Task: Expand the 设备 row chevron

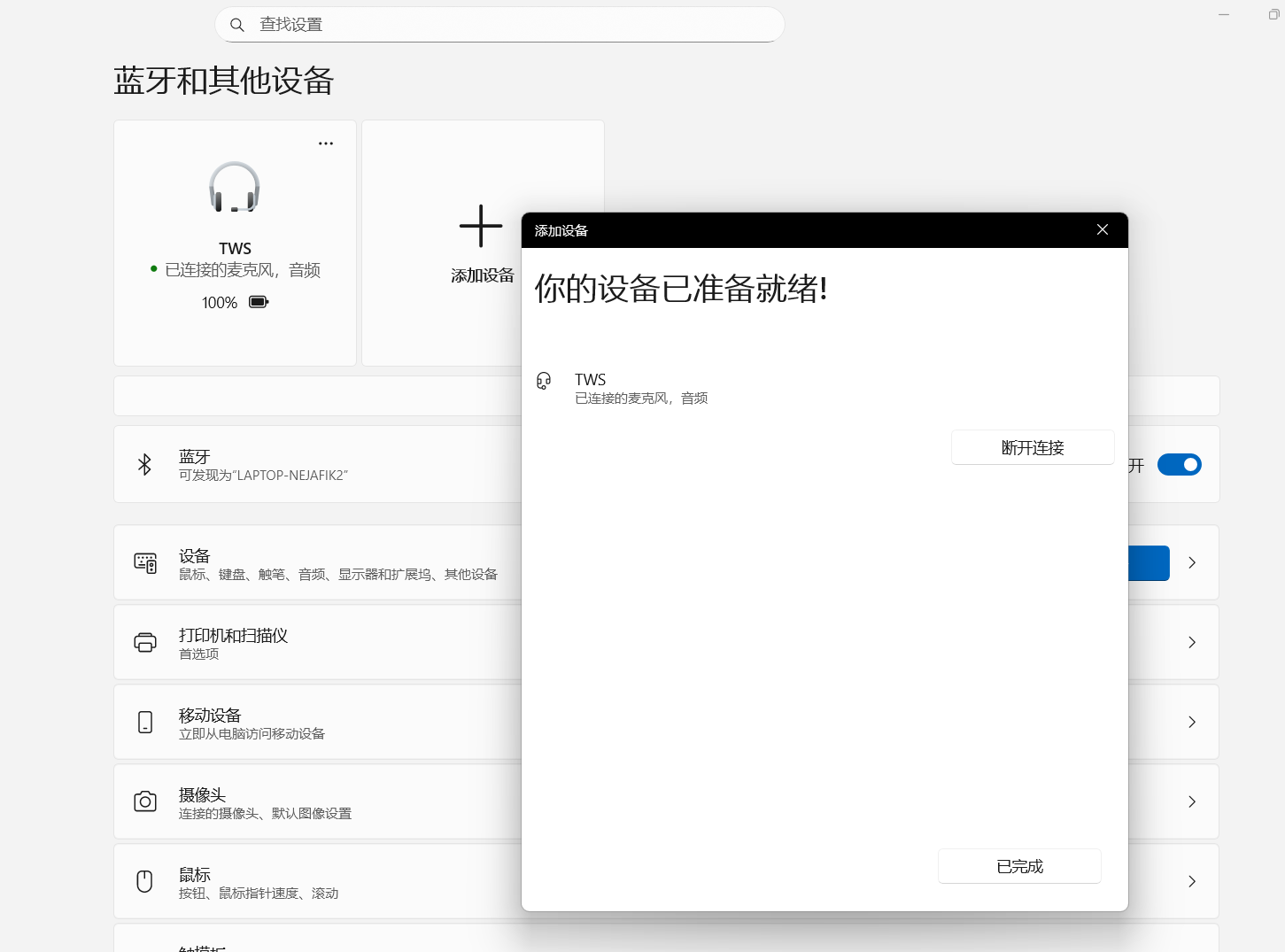Action: tap(1192, 562)
